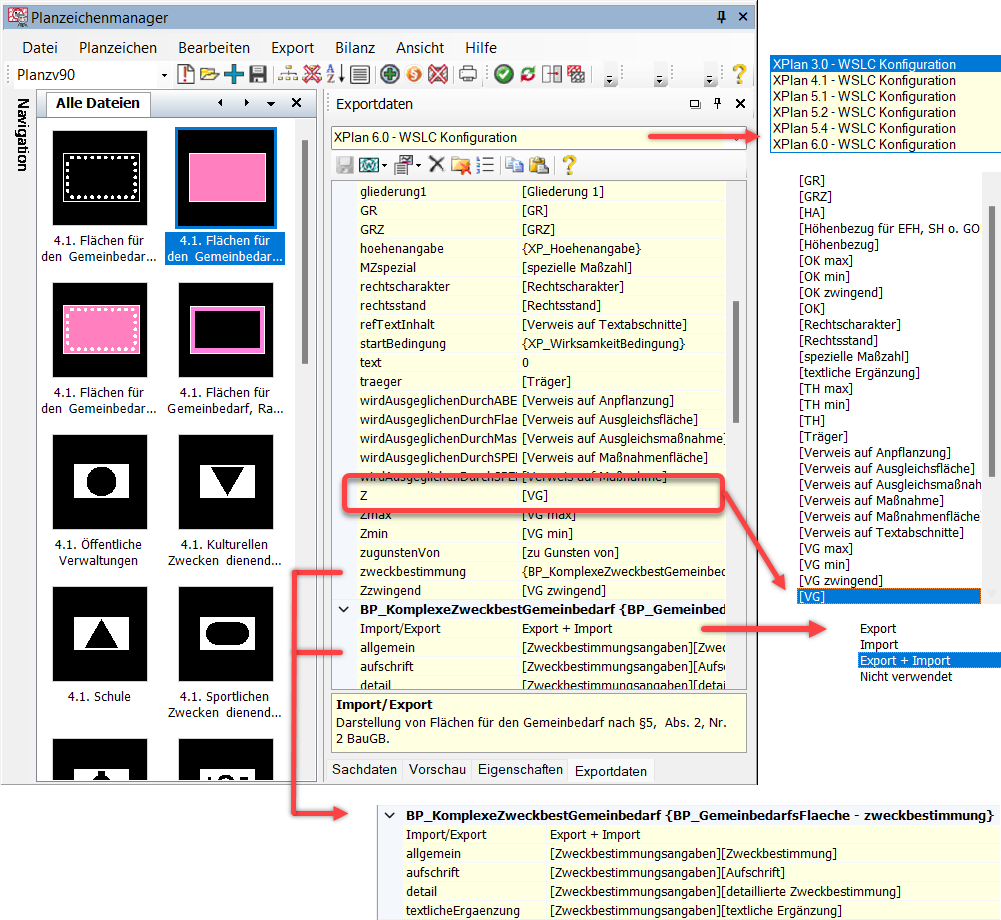Image resolution: width=1001 pixels, height=920 pixels.
Task: Click the paste clipboard icon in Exportdaten toolbar
Action: 538,165
